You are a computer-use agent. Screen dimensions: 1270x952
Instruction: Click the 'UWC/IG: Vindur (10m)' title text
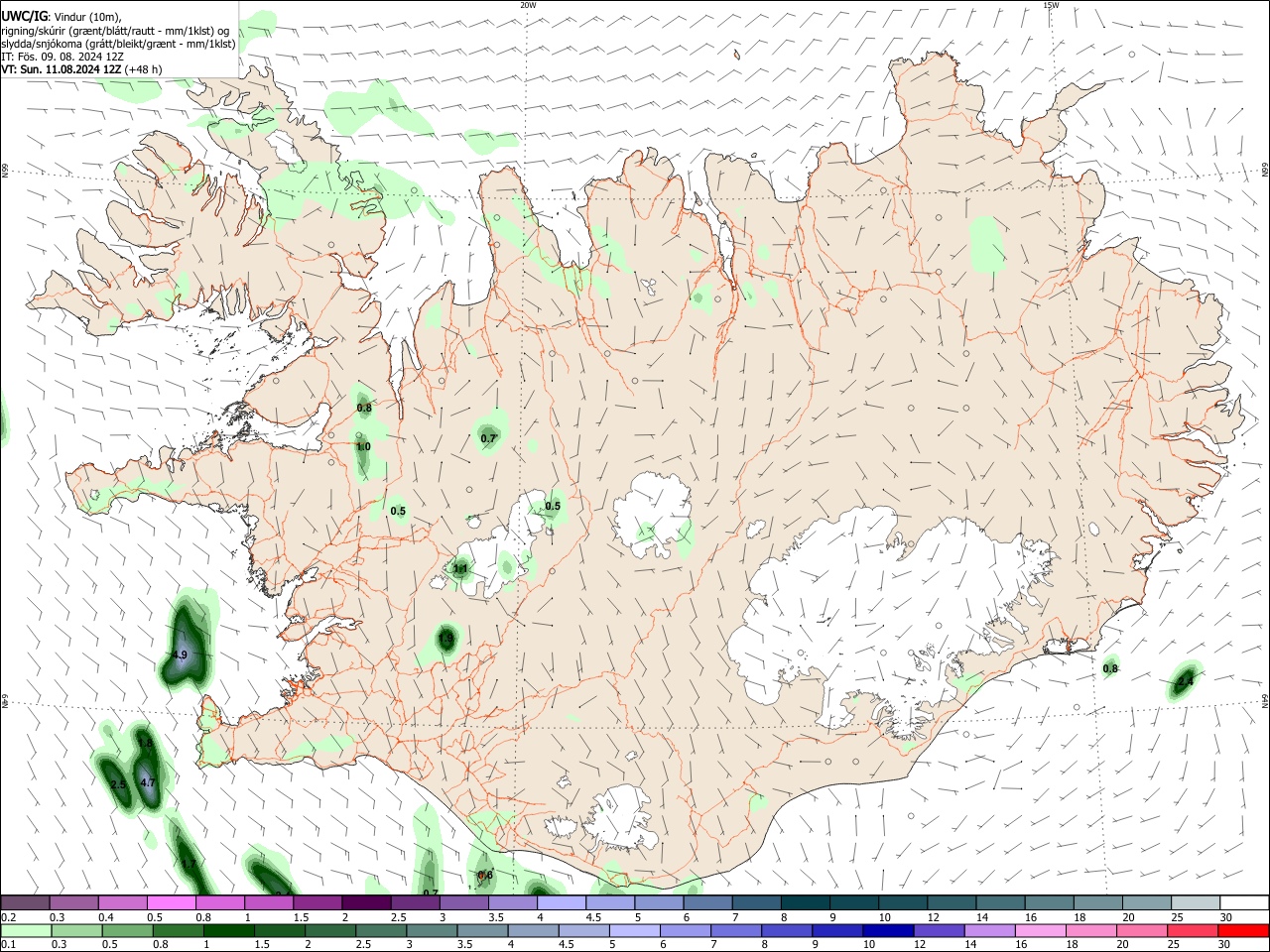62,16
